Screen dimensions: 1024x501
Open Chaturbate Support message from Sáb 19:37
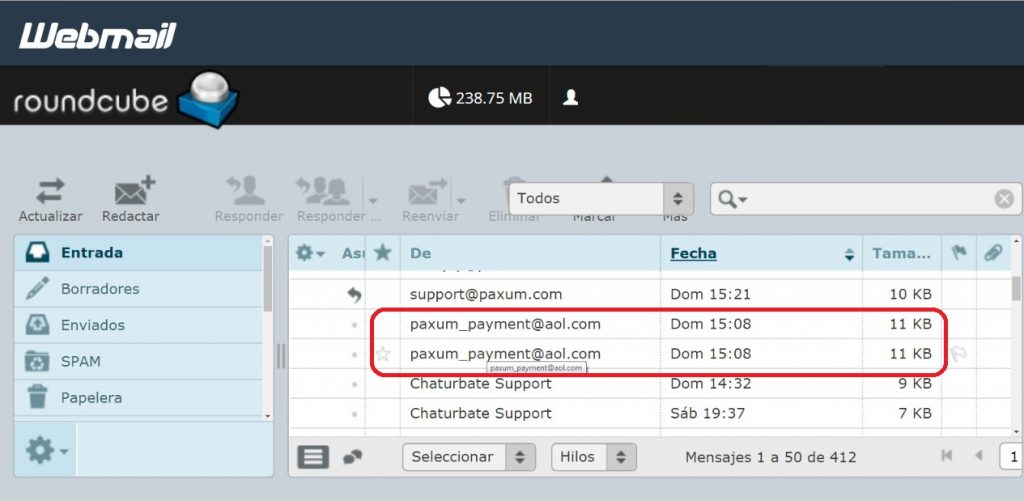(481, 413)
